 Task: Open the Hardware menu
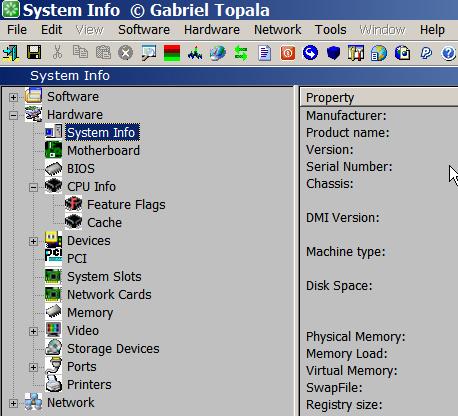point(212,30)
